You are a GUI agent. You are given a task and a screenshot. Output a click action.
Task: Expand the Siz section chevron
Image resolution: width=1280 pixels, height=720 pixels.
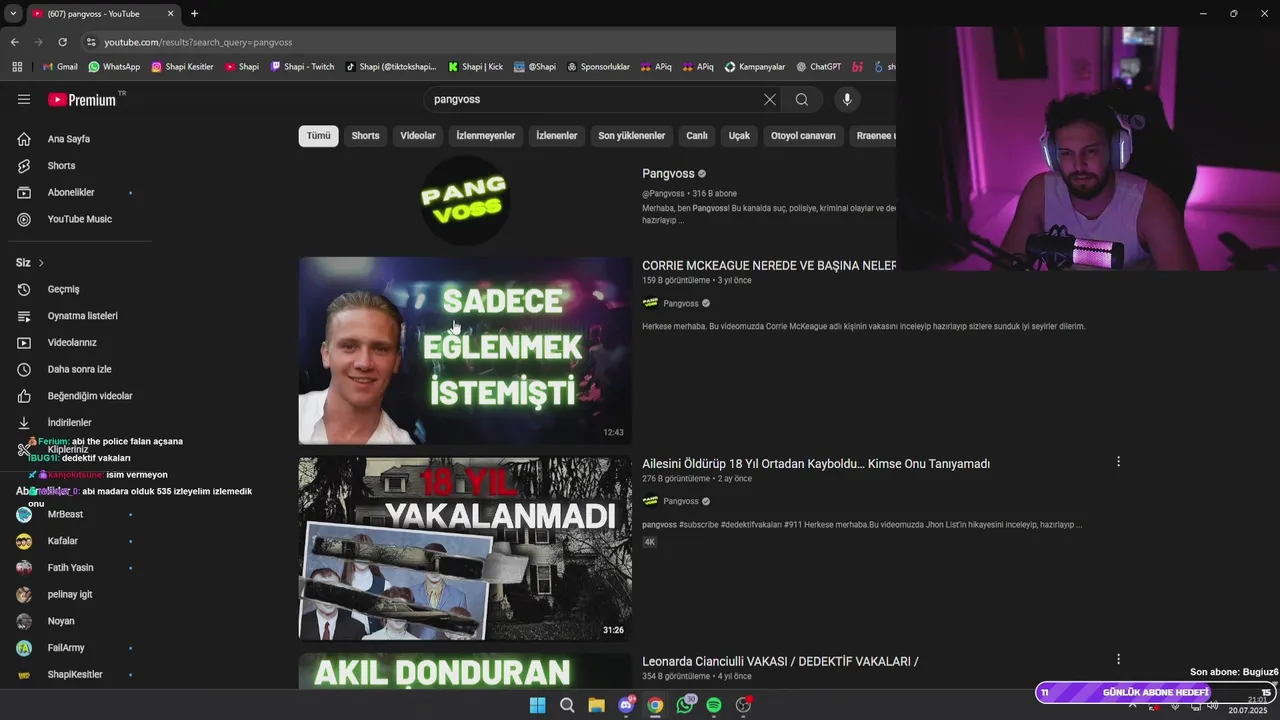click(x=41, y=263)
